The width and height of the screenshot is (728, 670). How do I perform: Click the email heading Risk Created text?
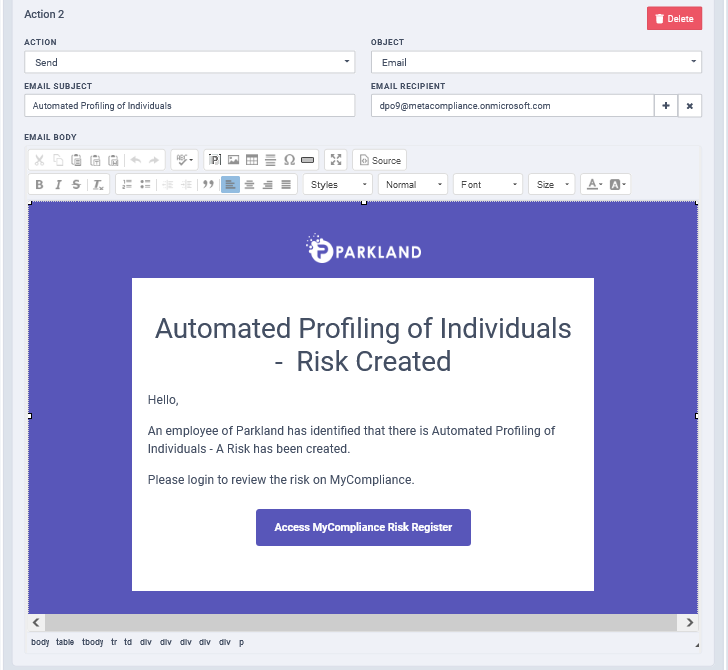(x=374, y=361)
